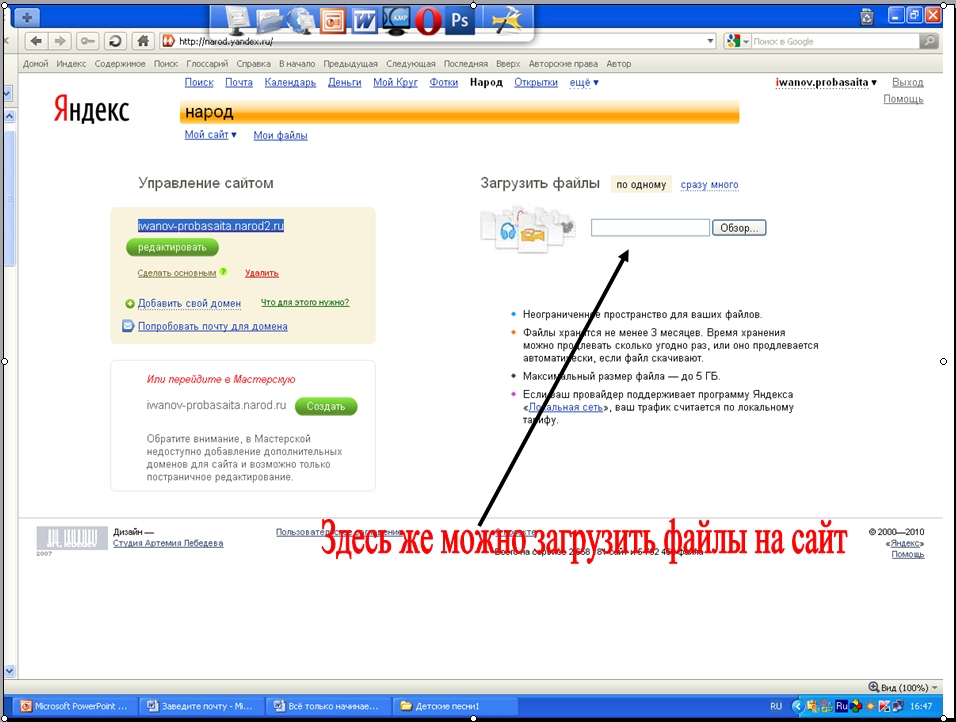The height and width of the screenshot is (722, 956).
Task: Open the search engine selector dropdown
Action: tap(737, 41)
